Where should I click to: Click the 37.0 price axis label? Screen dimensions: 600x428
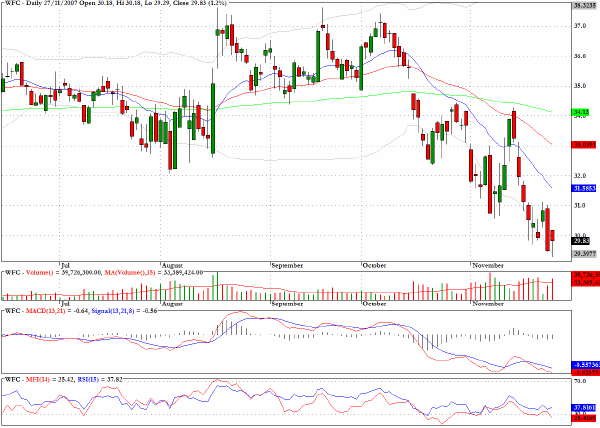(580, 26)
